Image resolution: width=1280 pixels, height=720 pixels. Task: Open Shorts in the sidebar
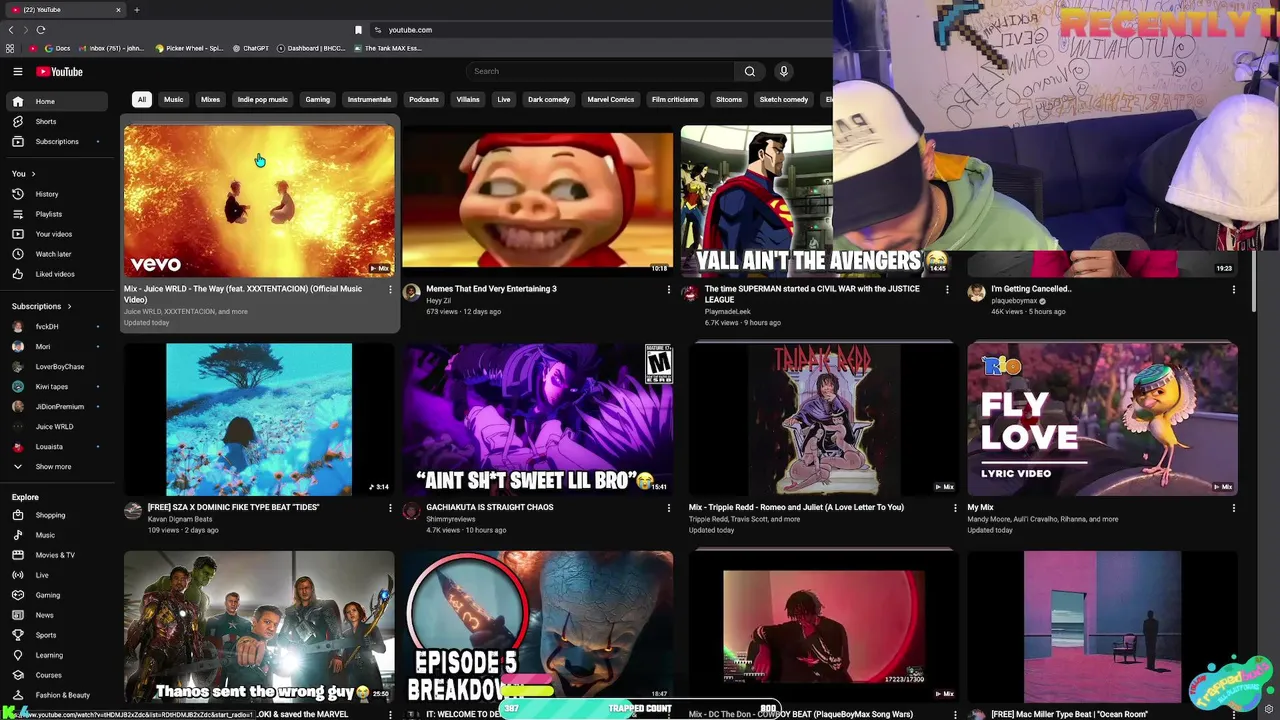pyautogui.click(x=57, y=121)
